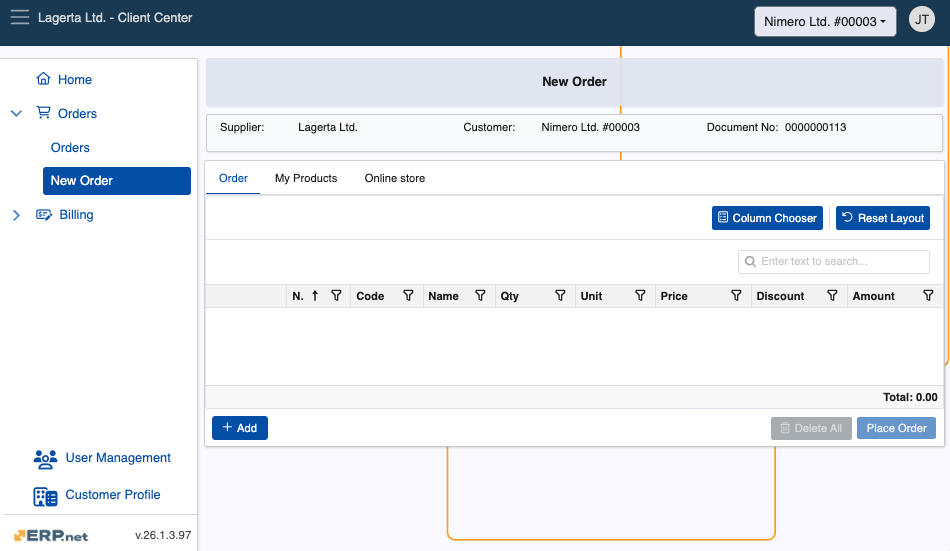Open filter for the Unit column
Image resolution: width=950 pixels, height=551 pixels.
coord(640,296)
